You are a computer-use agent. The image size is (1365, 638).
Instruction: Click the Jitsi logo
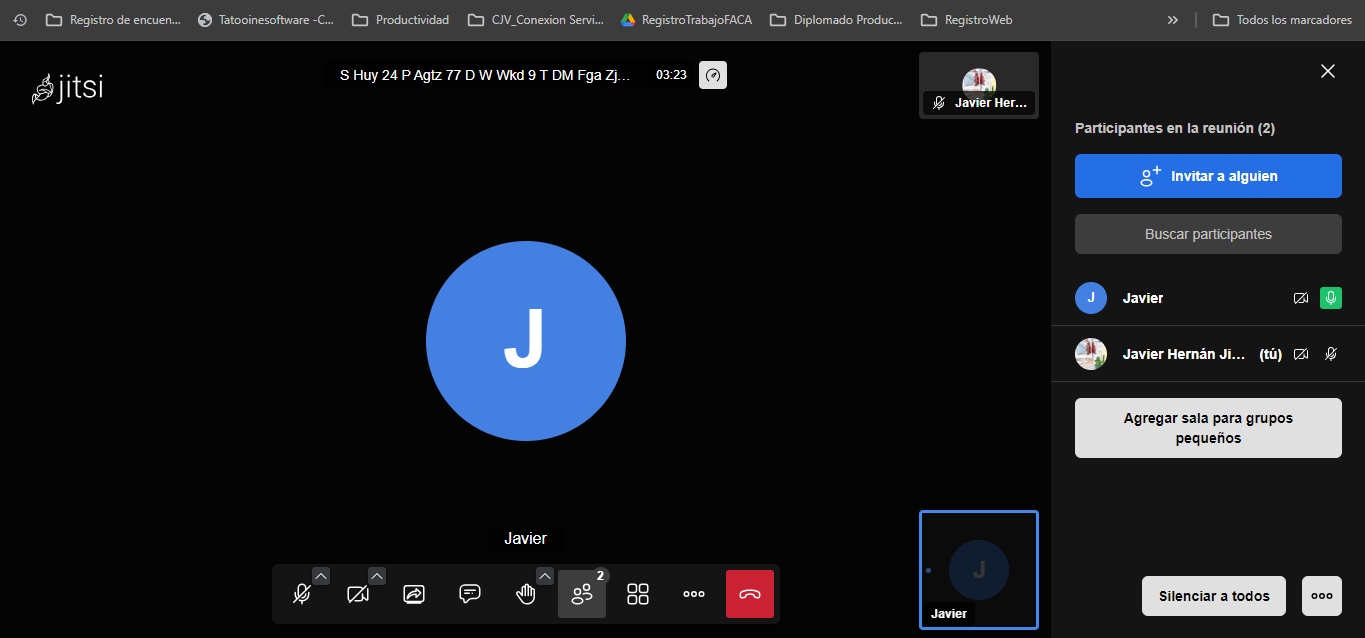(x=68, y=89)
